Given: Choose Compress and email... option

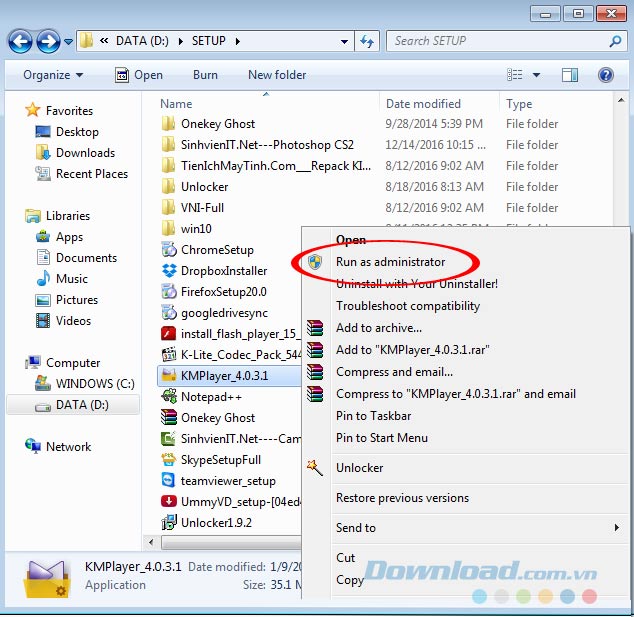Looking at the screenshot, I should click(x=394, y=372).
